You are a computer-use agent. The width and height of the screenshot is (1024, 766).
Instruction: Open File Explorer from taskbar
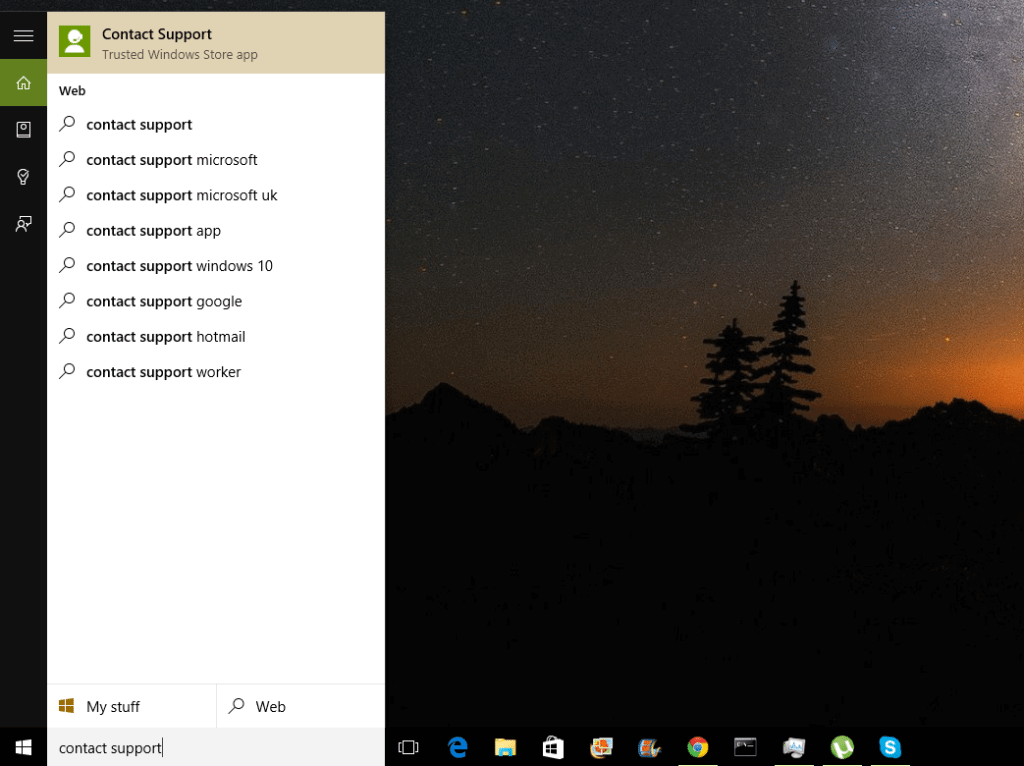pos(505,747)
